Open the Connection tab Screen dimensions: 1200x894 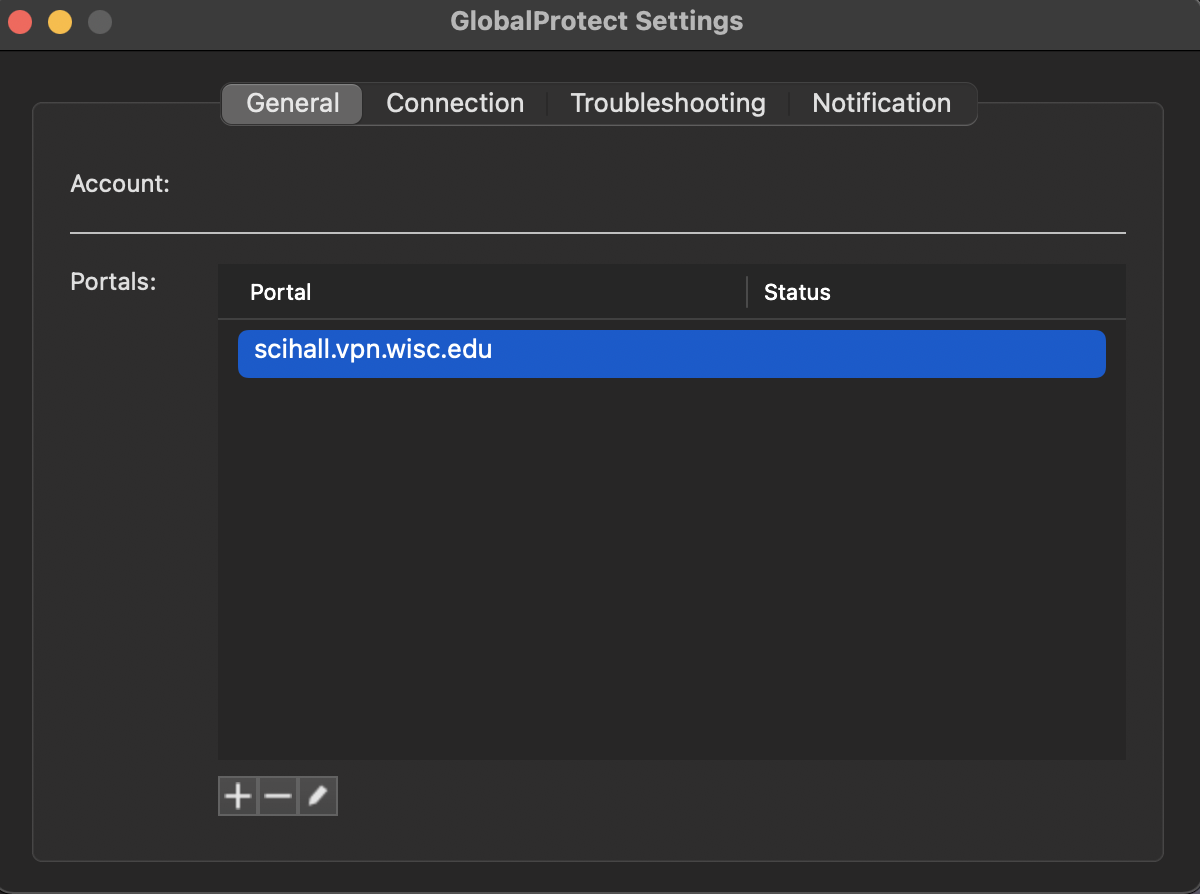coord(455,103)
